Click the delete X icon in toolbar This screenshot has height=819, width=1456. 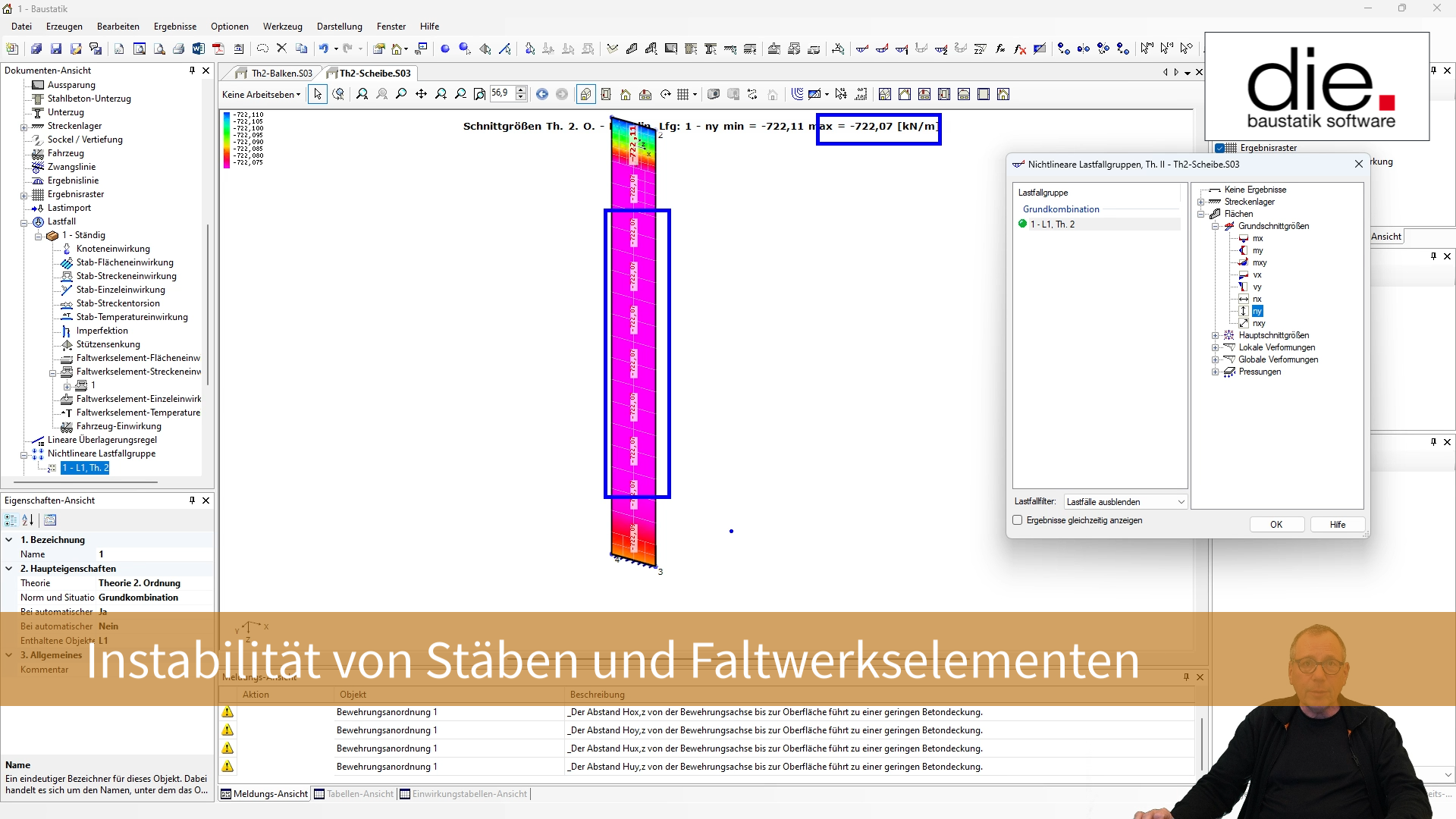click(x=281, y=48)
